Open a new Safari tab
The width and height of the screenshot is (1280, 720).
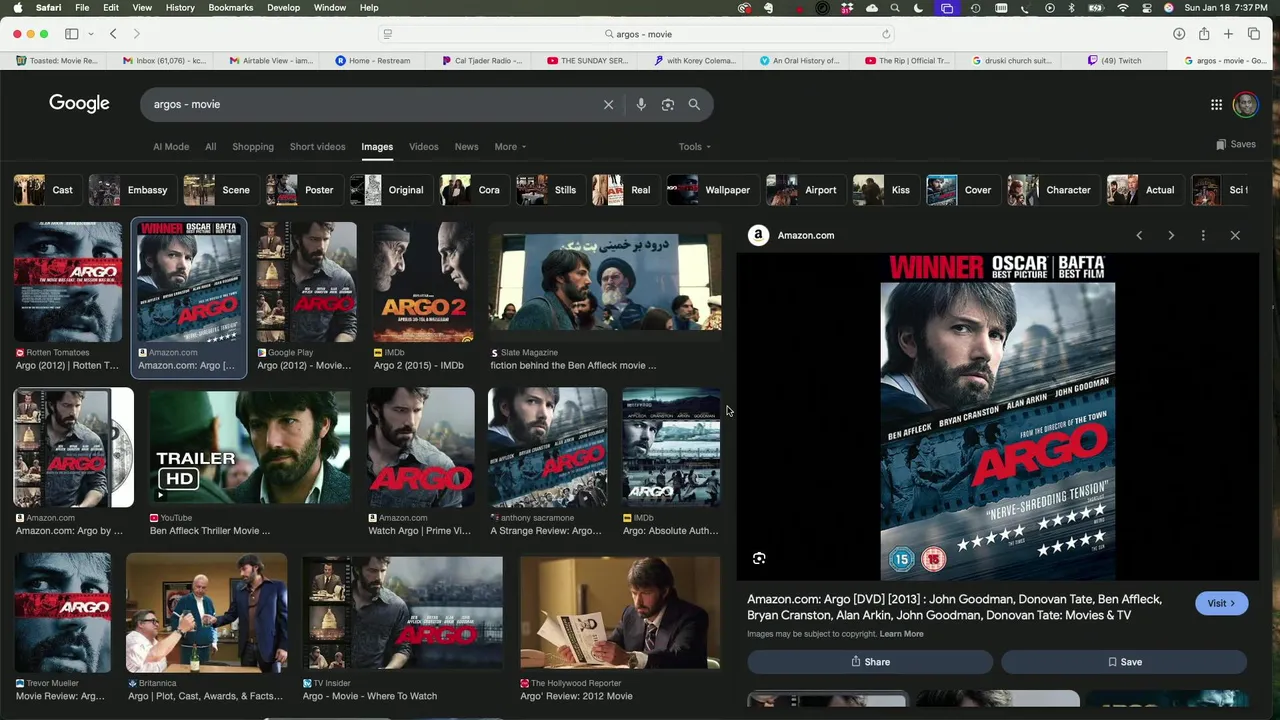(x=1228, y=34)
